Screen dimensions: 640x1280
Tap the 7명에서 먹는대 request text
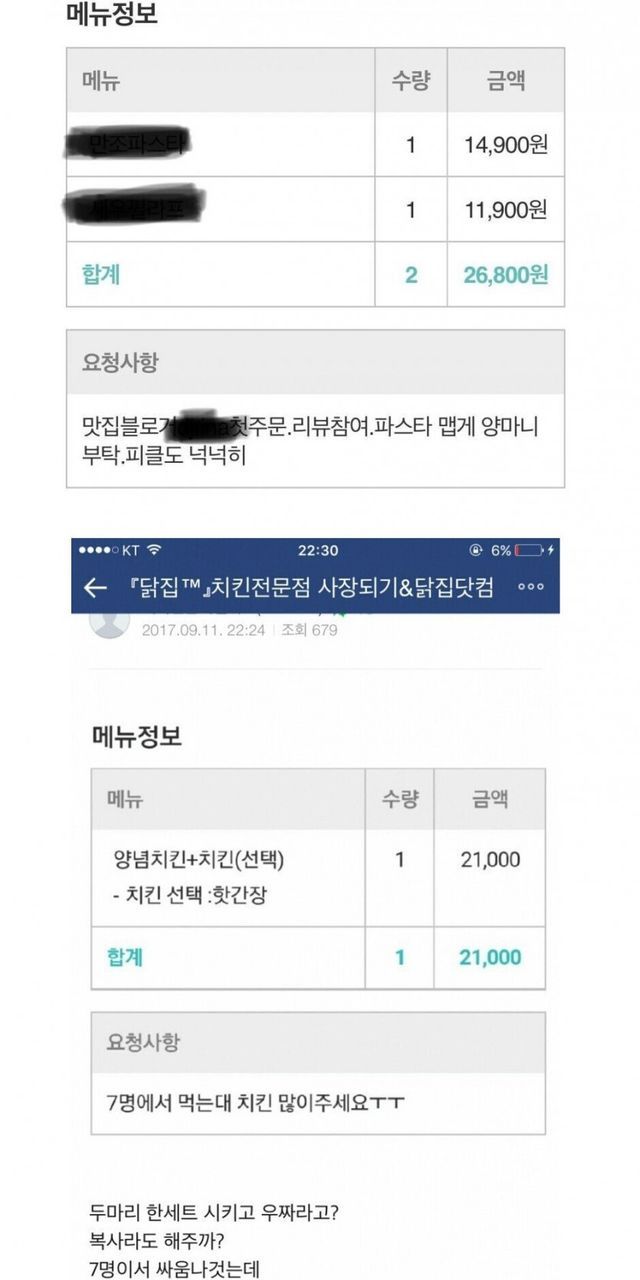pyautogui.click(x=255, y=1104)
